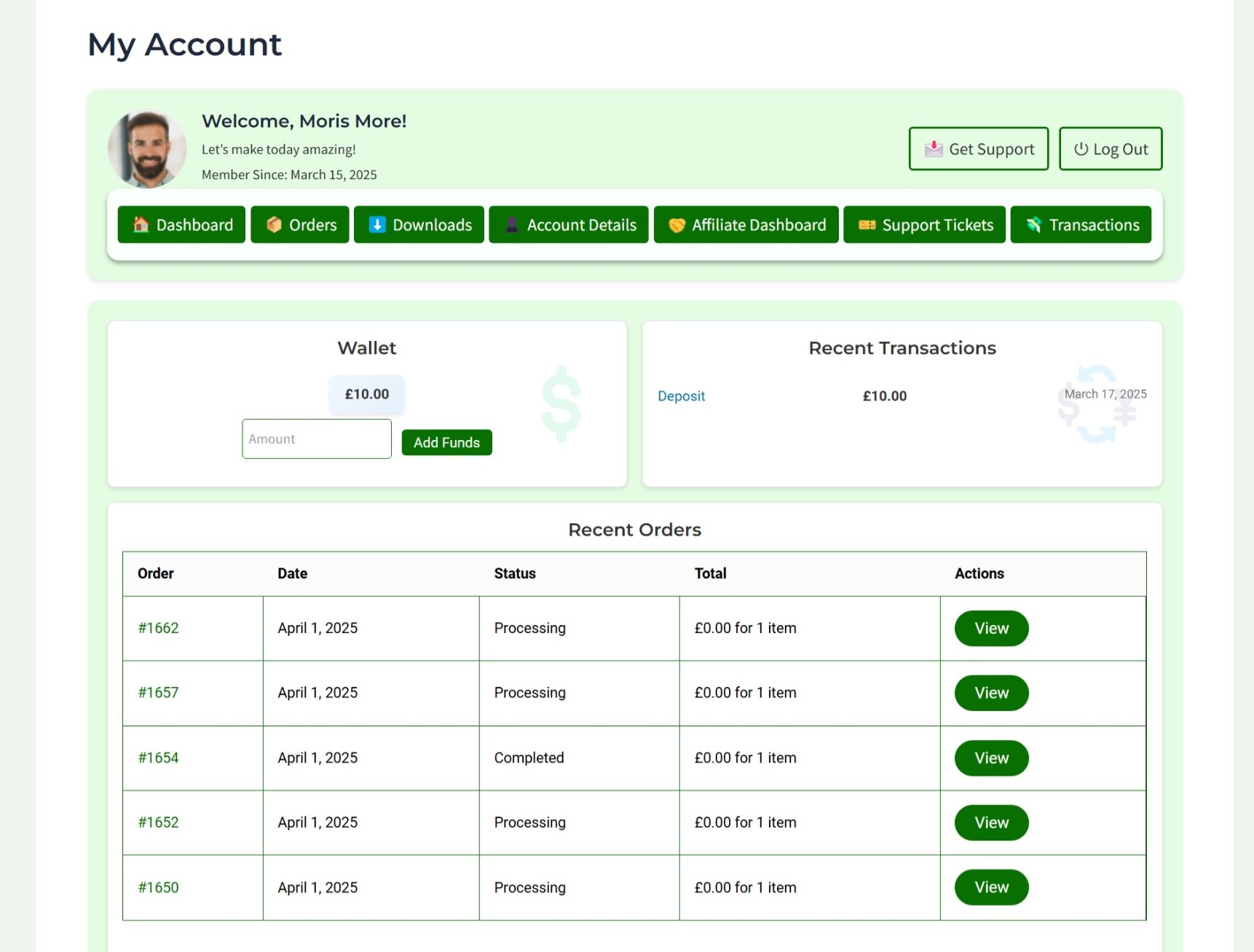
Task: Click the inbox icon in Get Support
Action: coord(934,149)
